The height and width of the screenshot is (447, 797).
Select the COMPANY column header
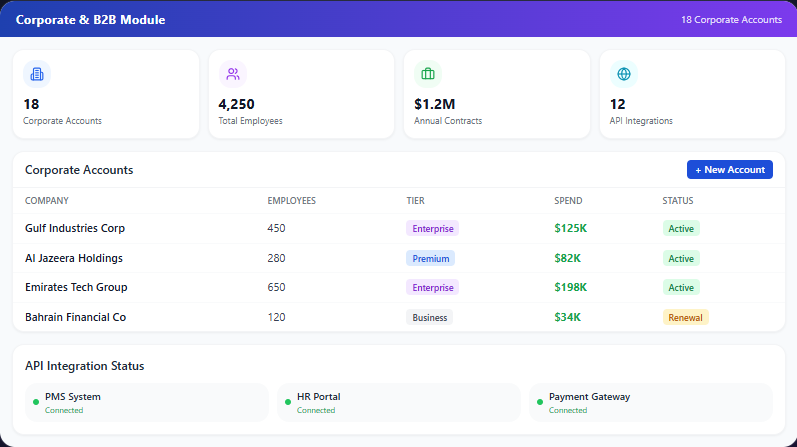(x=47, y=201)
